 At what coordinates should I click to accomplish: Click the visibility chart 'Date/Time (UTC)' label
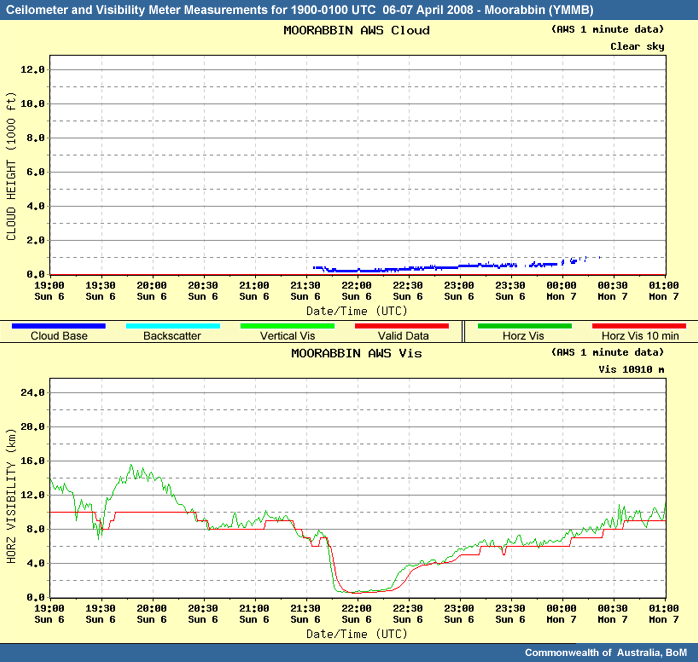(x=357, y=634)
